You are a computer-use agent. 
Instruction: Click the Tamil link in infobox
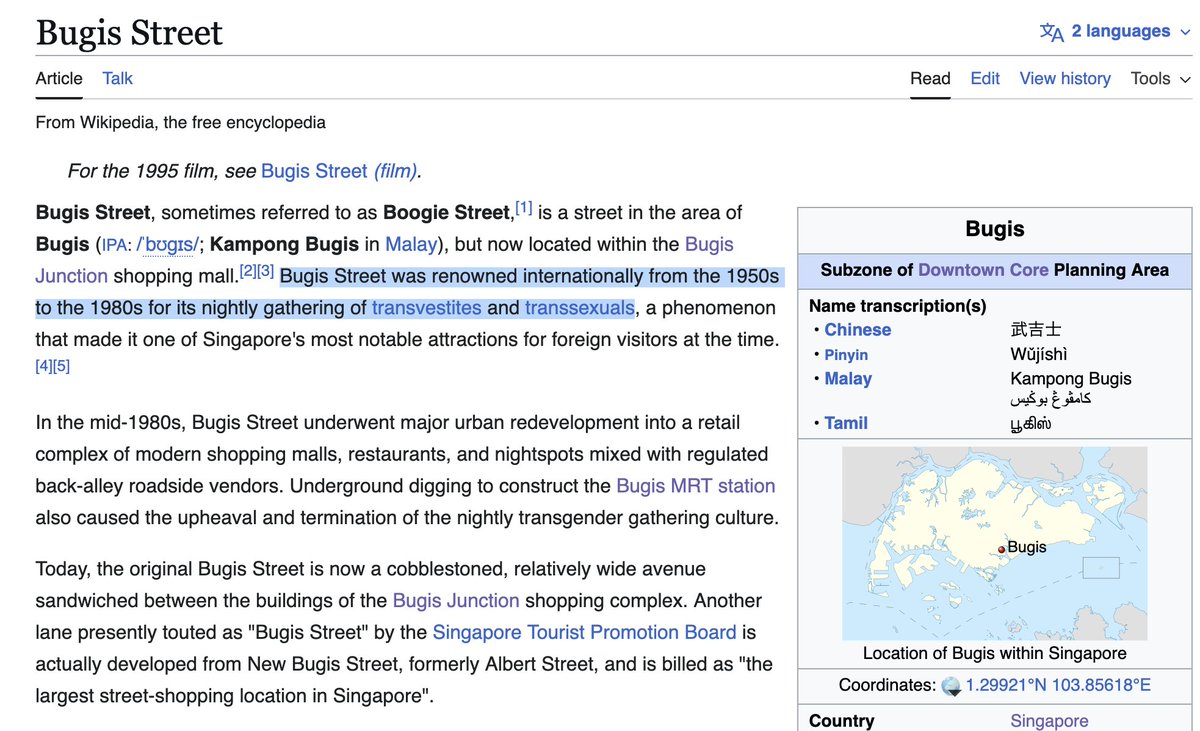[x=846, y=423]
